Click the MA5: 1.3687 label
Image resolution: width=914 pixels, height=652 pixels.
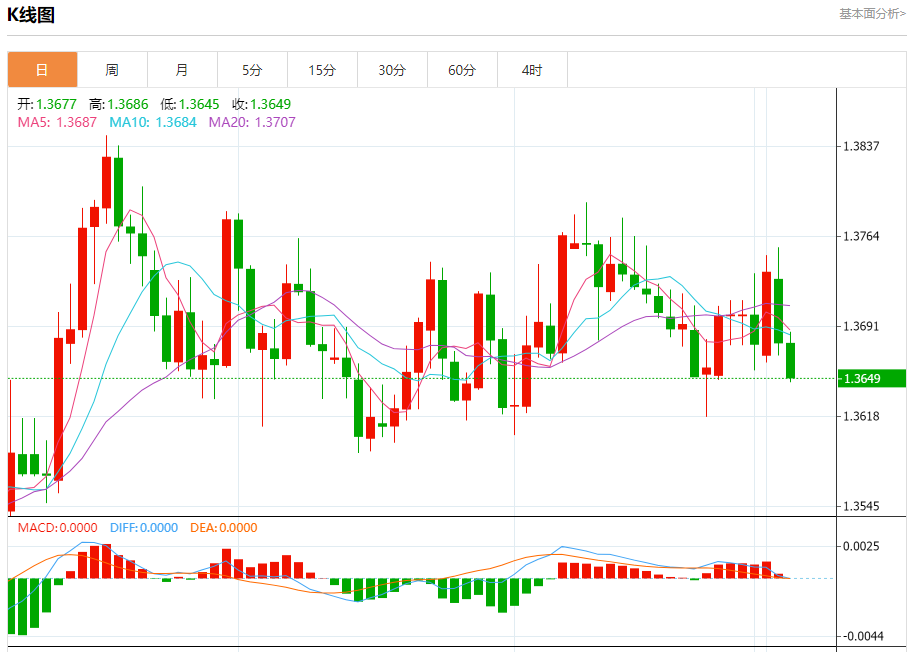(x=57, y=122)
